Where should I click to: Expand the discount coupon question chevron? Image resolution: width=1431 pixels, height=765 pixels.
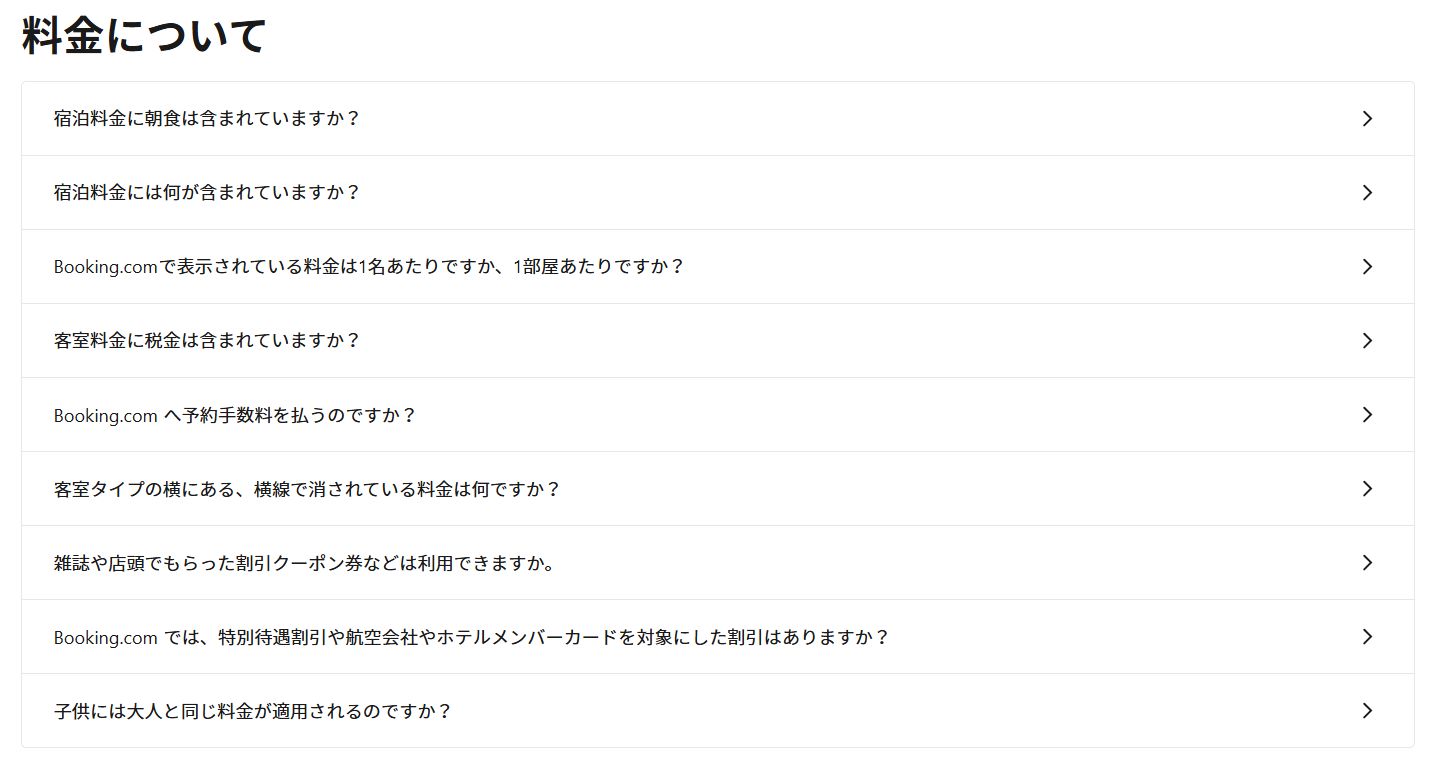point(1367,562)
